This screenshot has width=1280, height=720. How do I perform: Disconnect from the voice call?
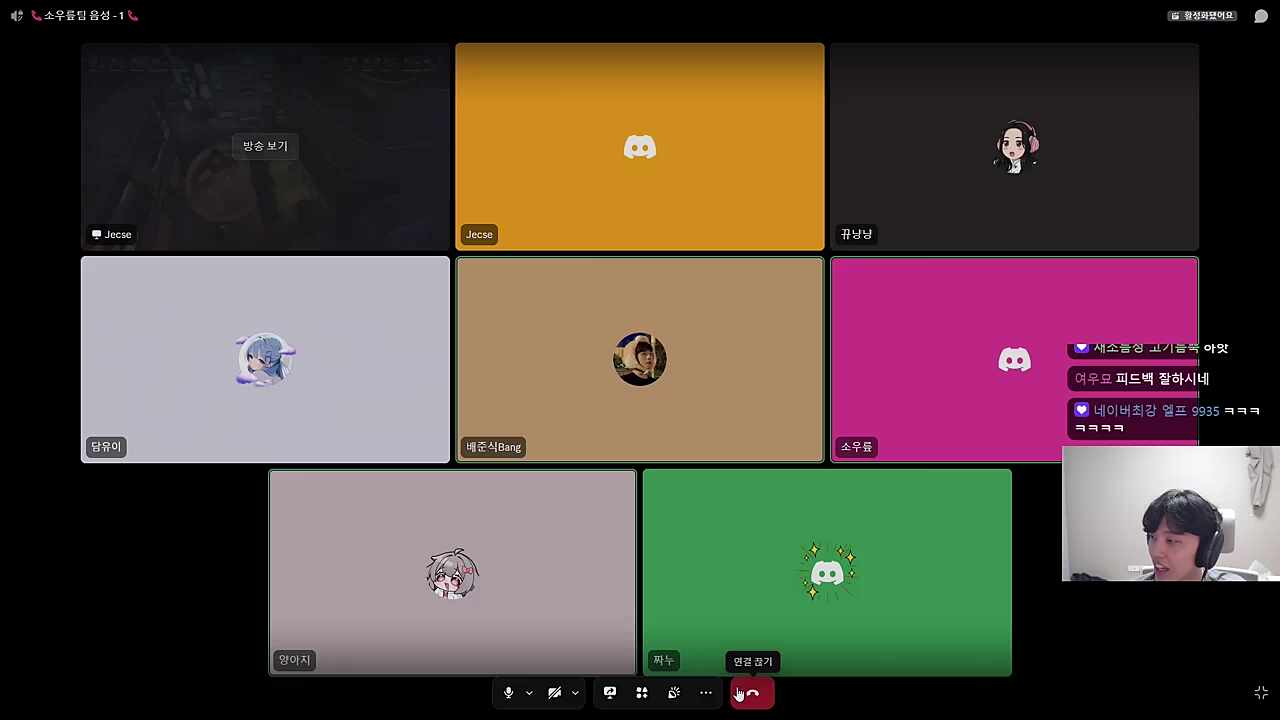click(x=753, y=693)
